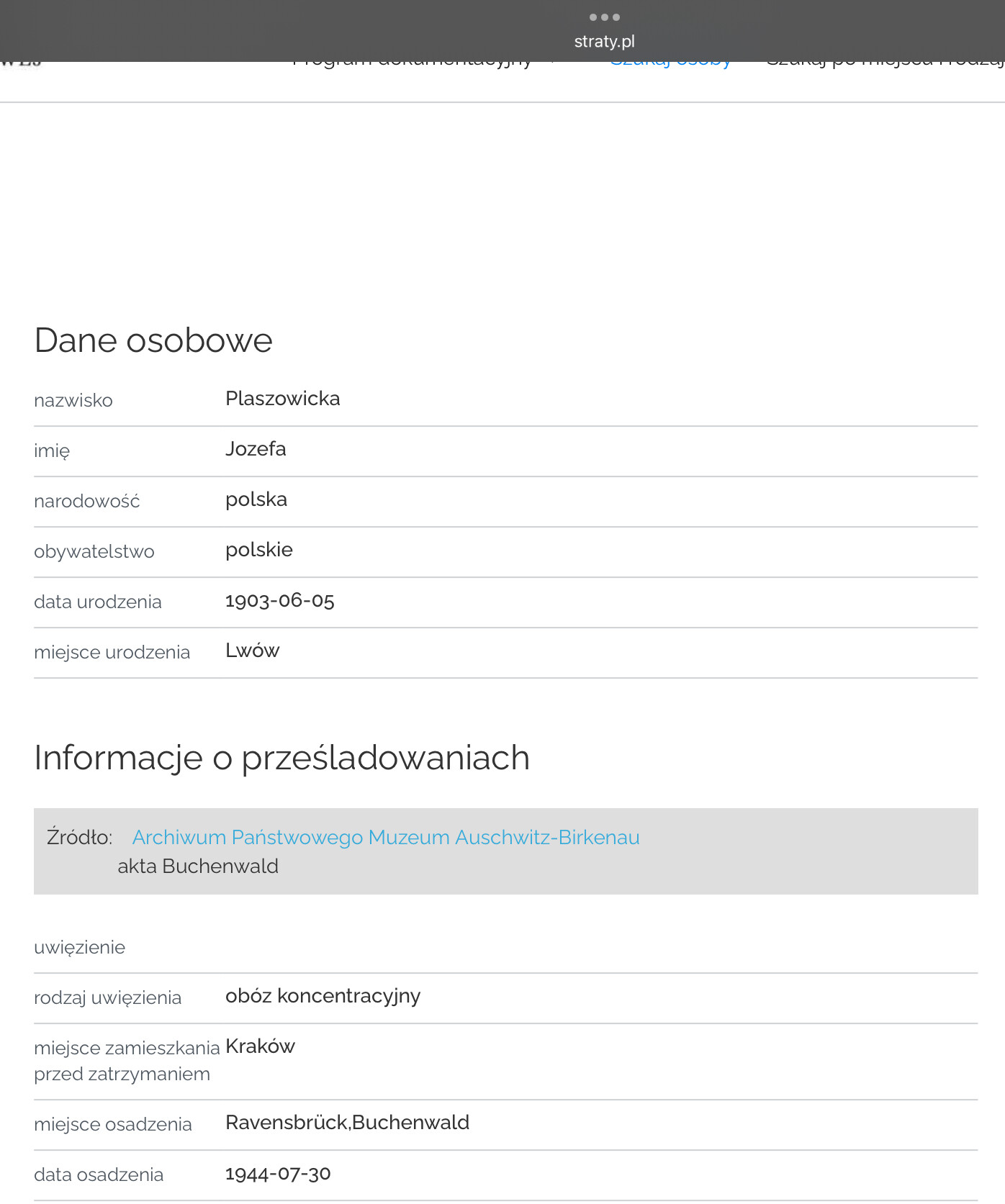1005x1204 pixels.
Task: Click the imprisonment date 1944-07-30
Action: (278, 1174)
